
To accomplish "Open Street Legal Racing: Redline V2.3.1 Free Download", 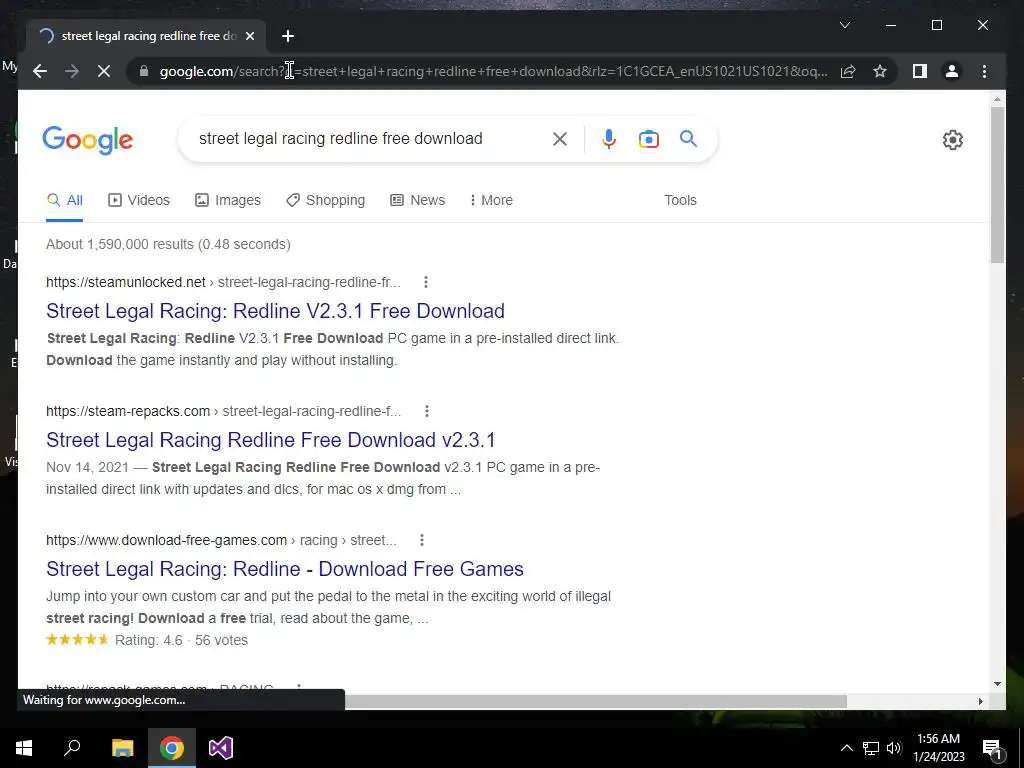I will point(275,311).
